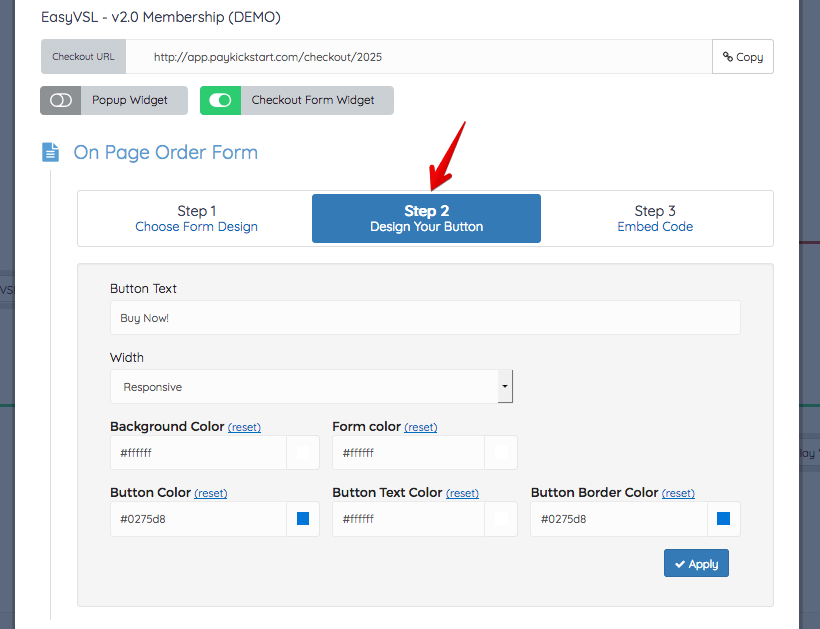Reset the Button Border Color
This screenshot has height=629, width=820.
[x=678, y=493]
